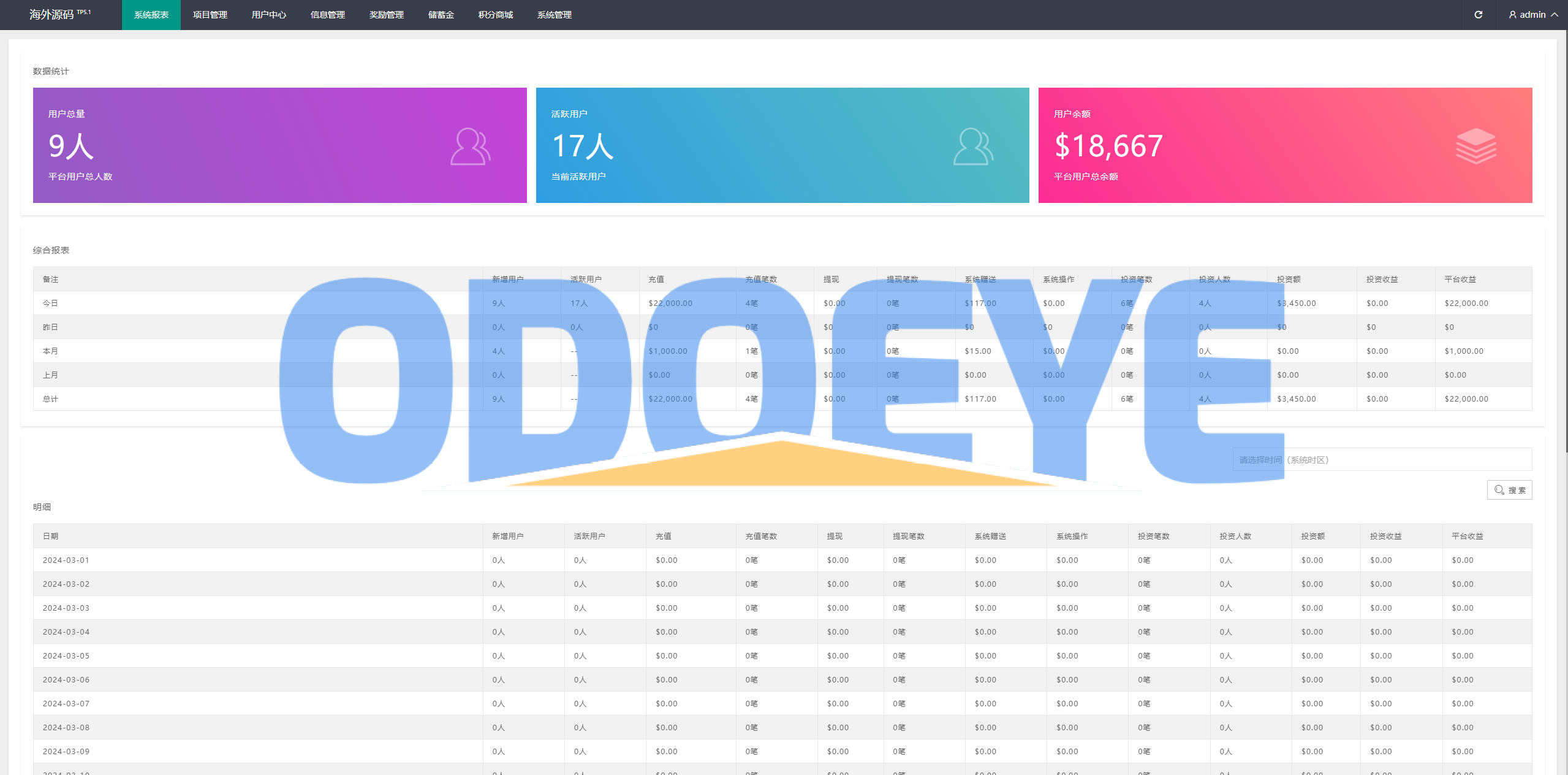Click 平台用户总余额 caption
The image size is (1568, 775).
1086,177
